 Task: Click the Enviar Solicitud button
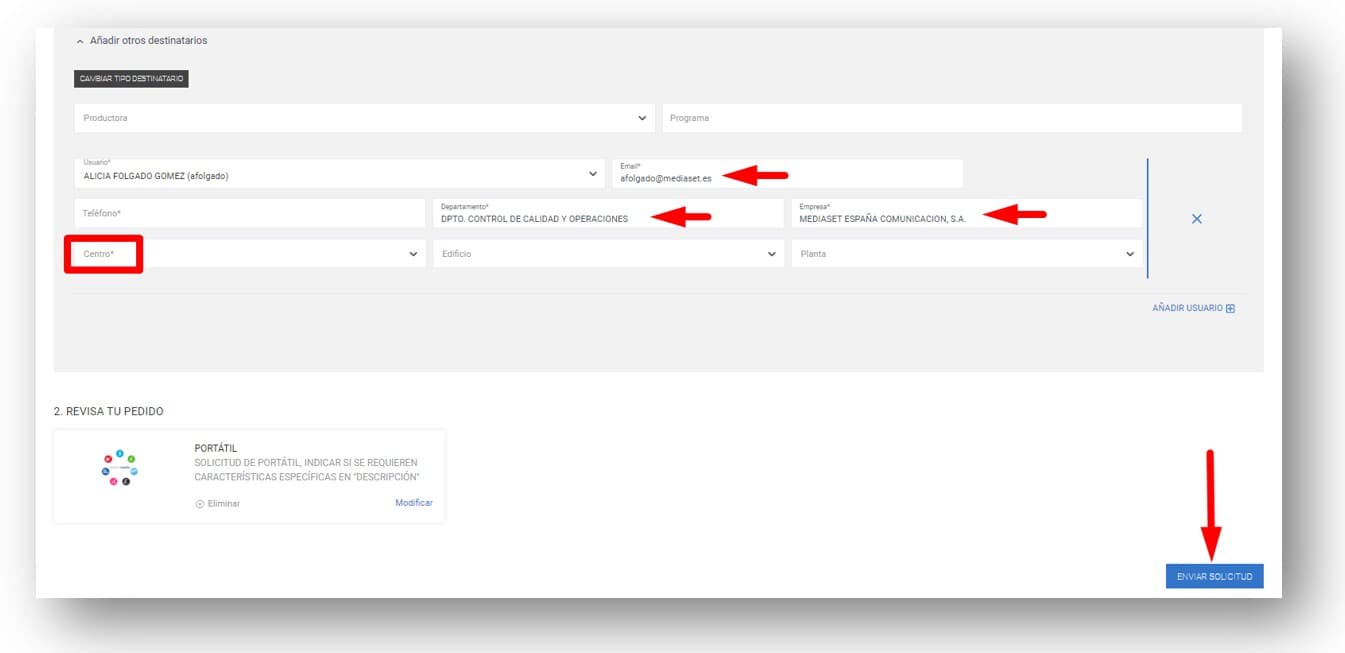(x=1214, y=576)
